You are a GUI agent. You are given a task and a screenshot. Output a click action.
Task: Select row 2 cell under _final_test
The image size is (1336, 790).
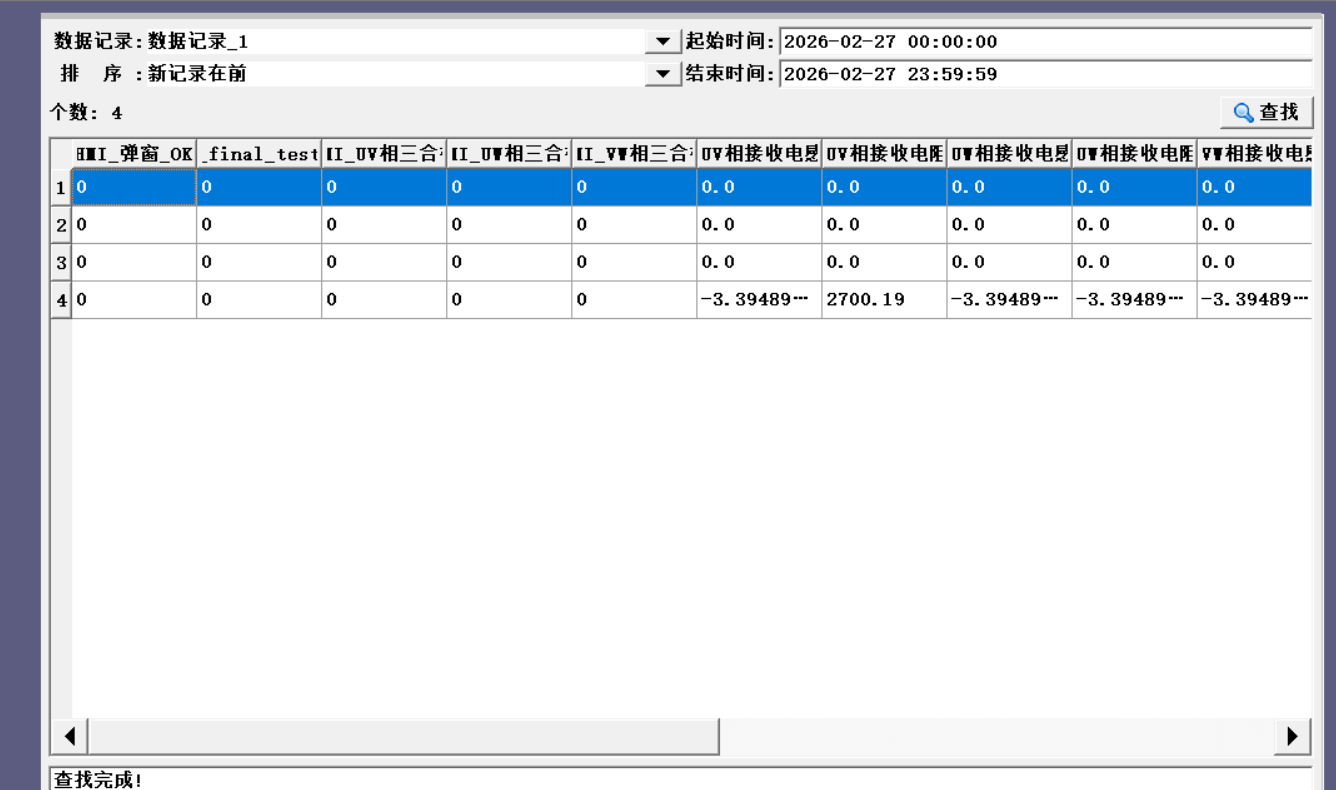(259, 225)
